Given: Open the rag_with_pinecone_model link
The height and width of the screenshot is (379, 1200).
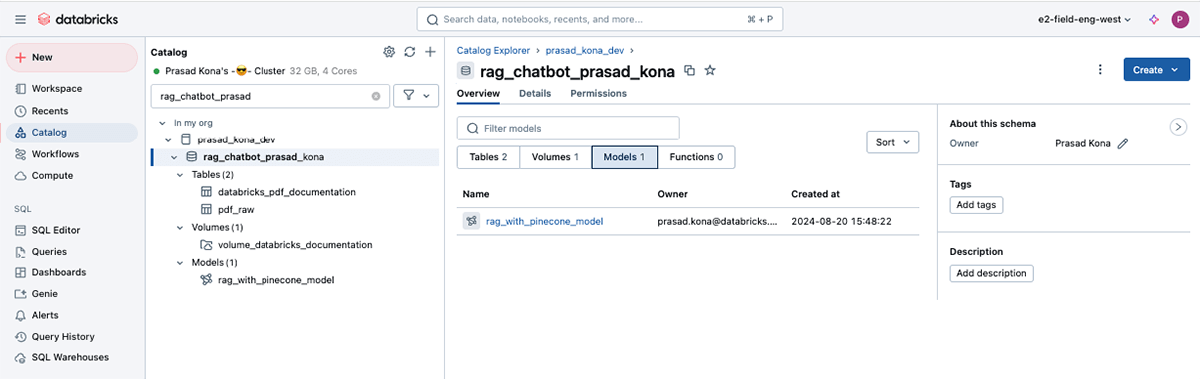Looking at the screenshot, I should [544, 221].
